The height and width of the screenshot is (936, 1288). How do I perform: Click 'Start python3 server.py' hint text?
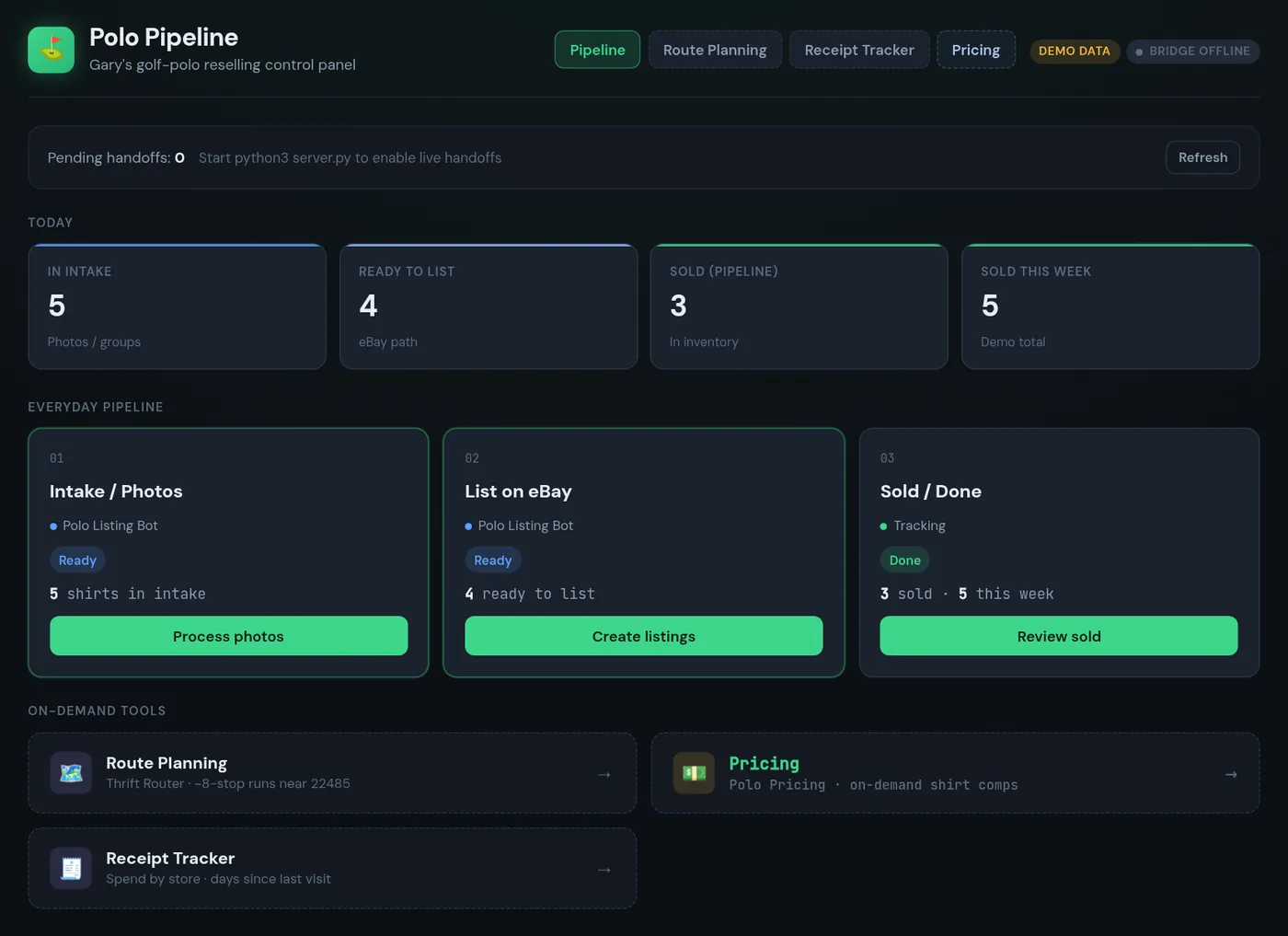(x=350, y=157)
